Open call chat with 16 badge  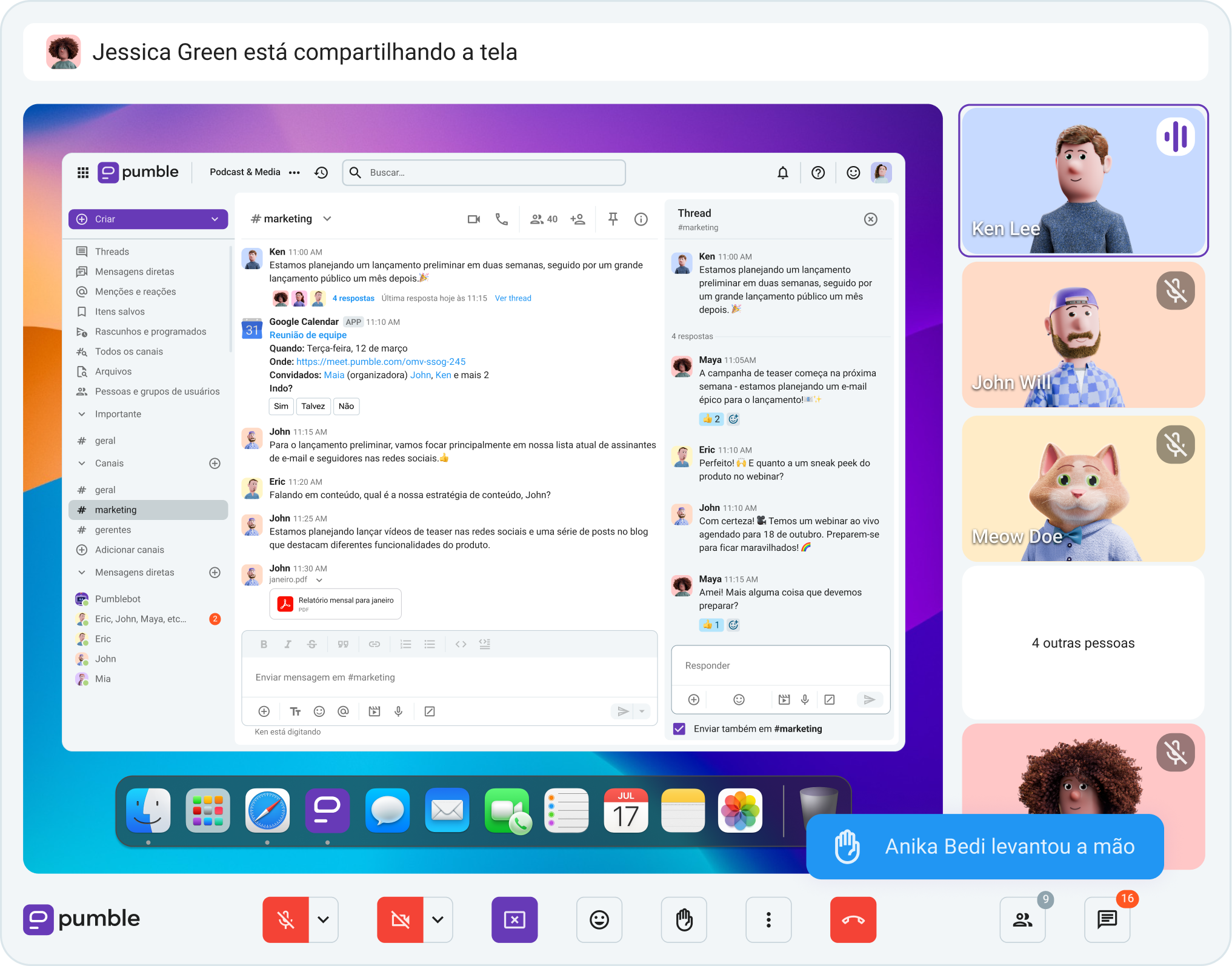tap(1107, 919)
